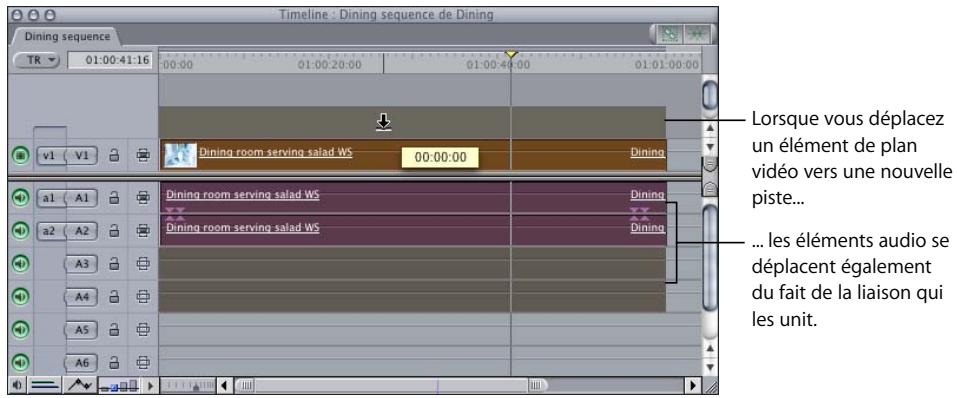The image size is (957, 398).
Task: Mute audio track A3
Action: click(20, 264)
